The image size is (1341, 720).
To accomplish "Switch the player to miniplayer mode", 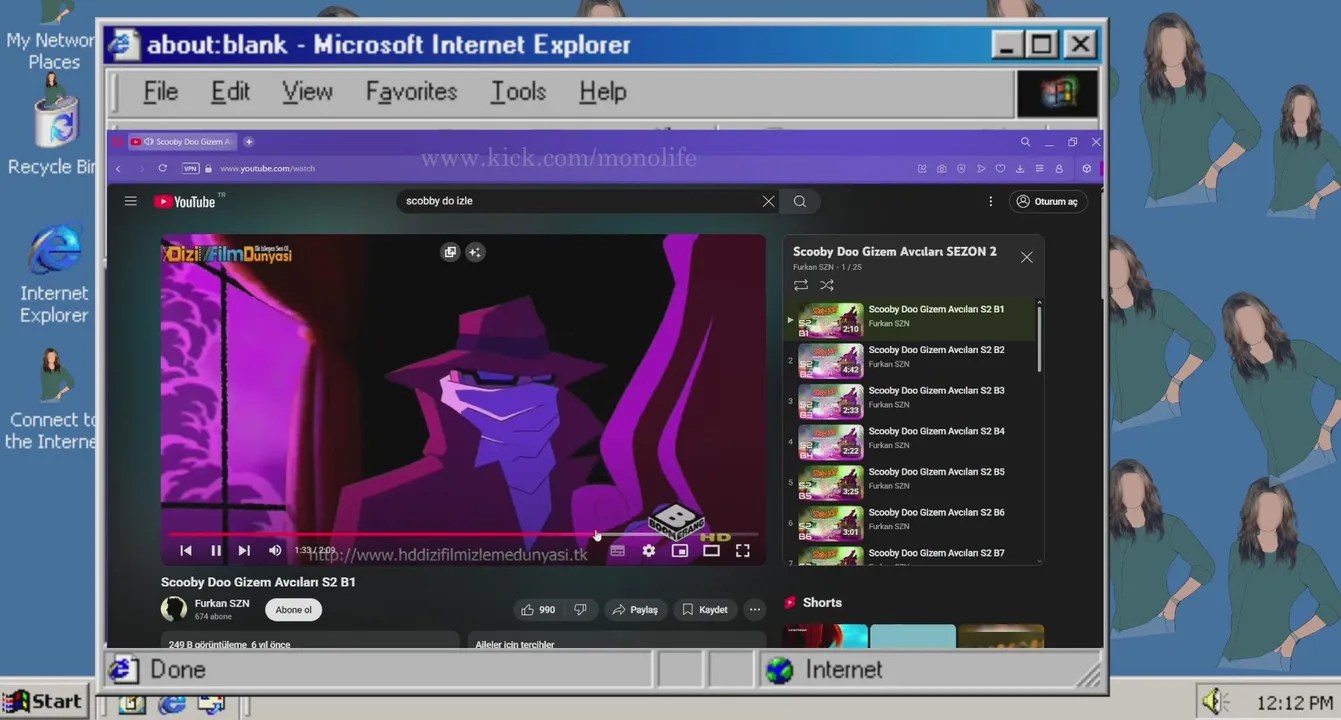I will [x=680, y=550].
